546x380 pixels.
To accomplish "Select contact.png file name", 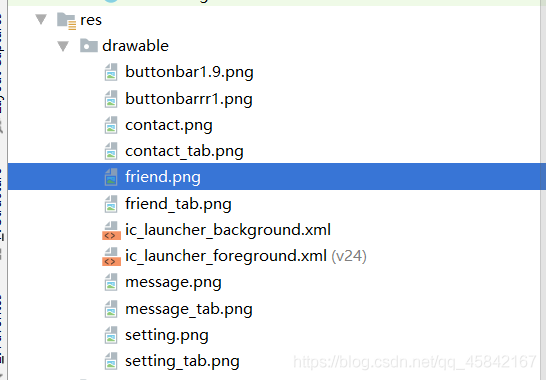I will (x=169, y=126).
